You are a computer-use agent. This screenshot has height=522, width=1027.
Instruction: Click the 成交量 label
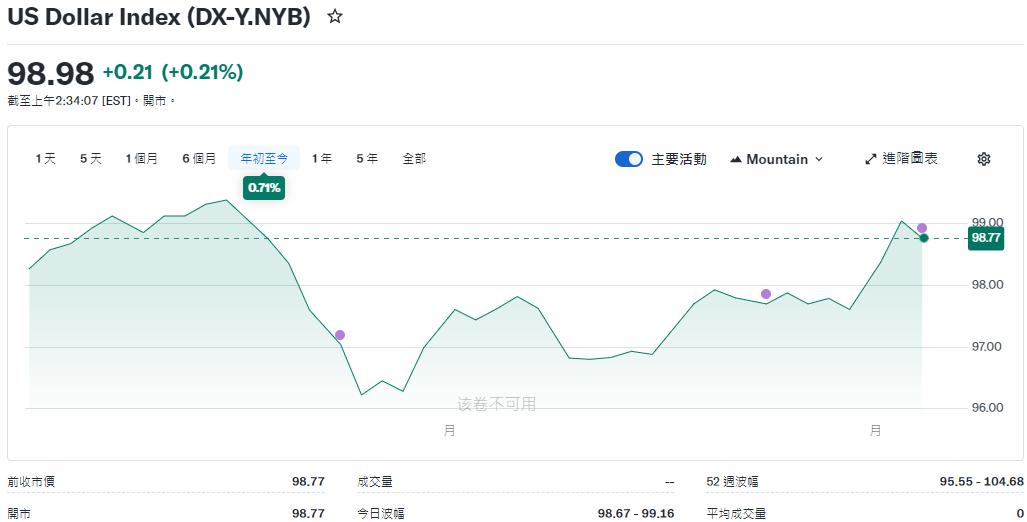[375, 482]
